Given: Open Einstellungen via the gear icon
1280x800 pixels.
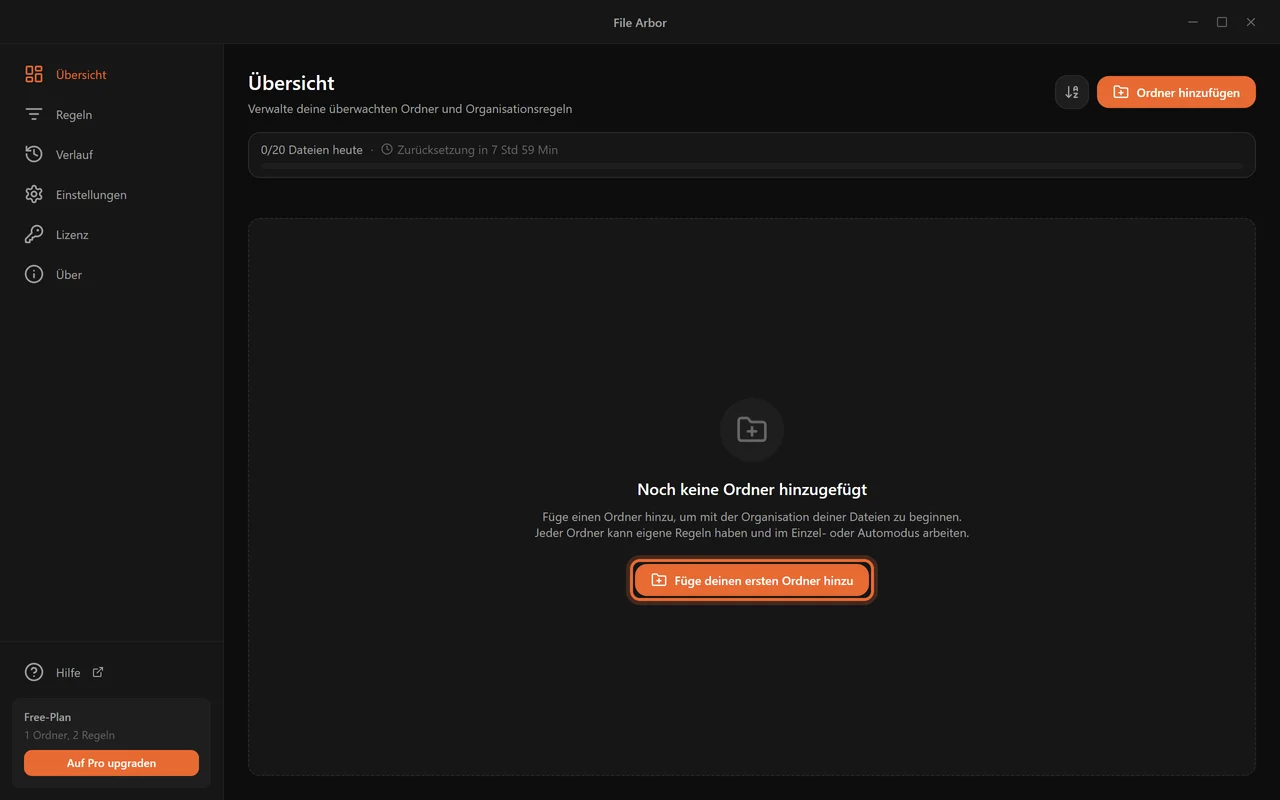Looking at the screenshot, I should coord(34,194).
